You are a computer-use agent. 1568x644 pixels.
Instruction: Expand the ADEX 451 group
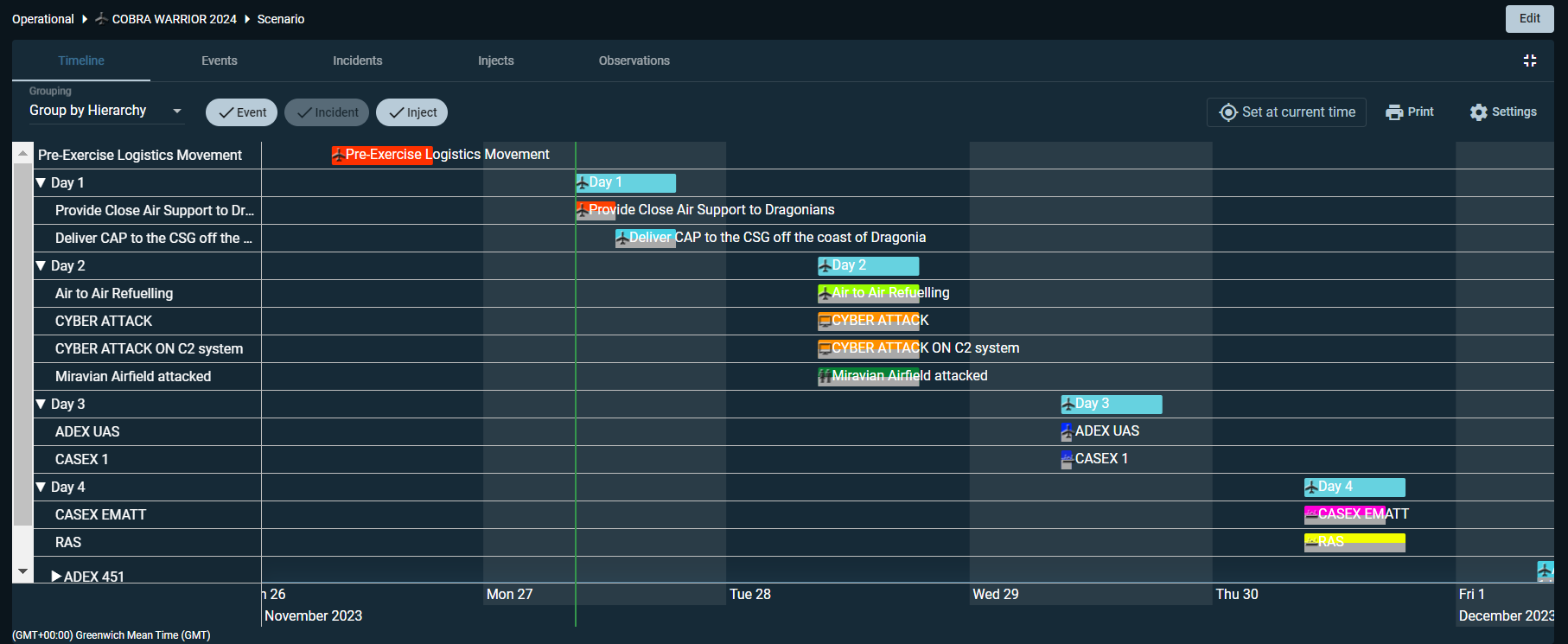tap(56, 577)
